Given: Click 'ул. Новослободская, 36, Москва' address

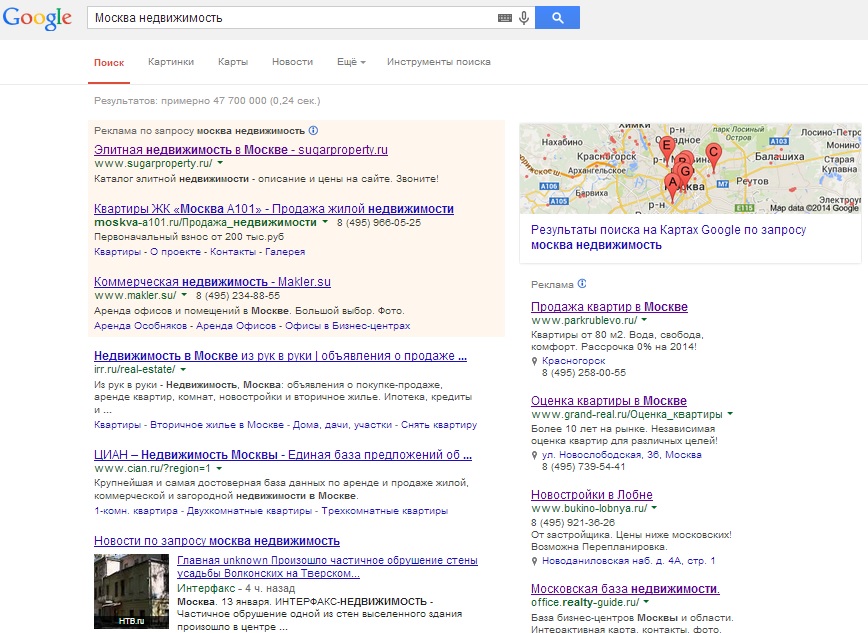Looking at the screenshot, I should (x=622, y=455).
